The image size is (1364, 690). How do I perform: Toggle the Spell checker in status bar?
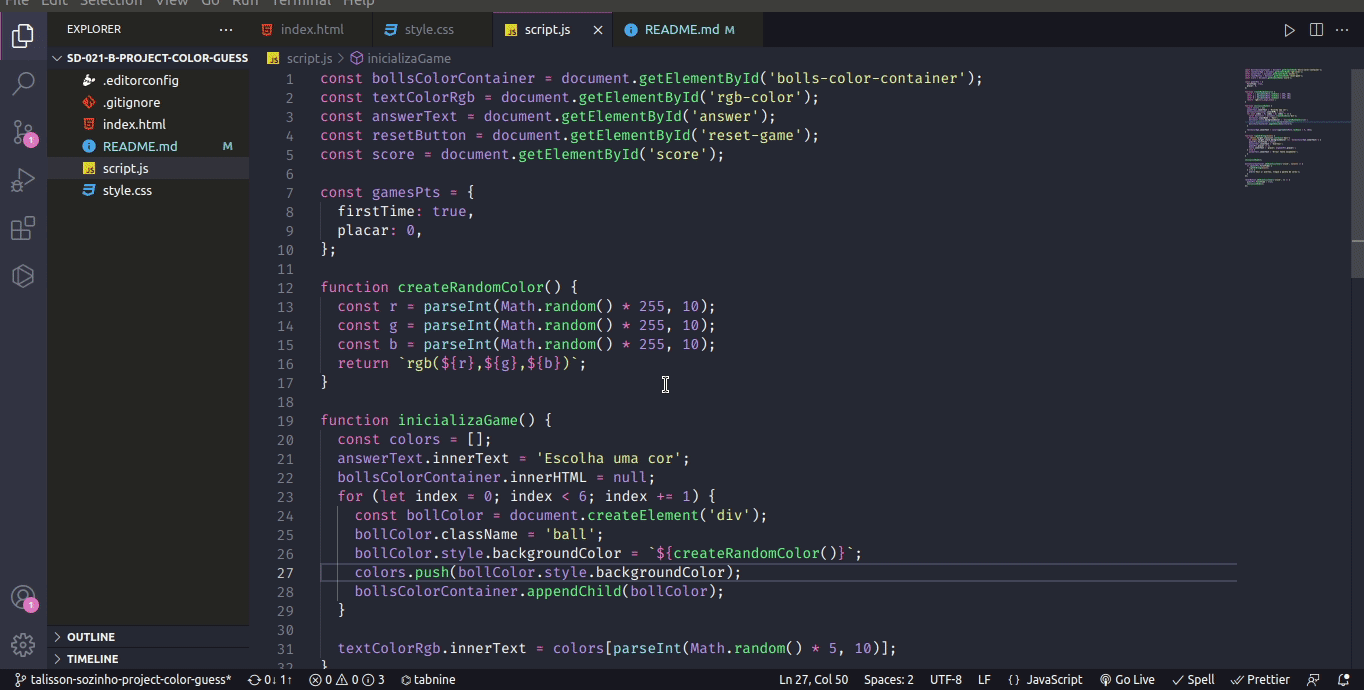point(1193,679)
